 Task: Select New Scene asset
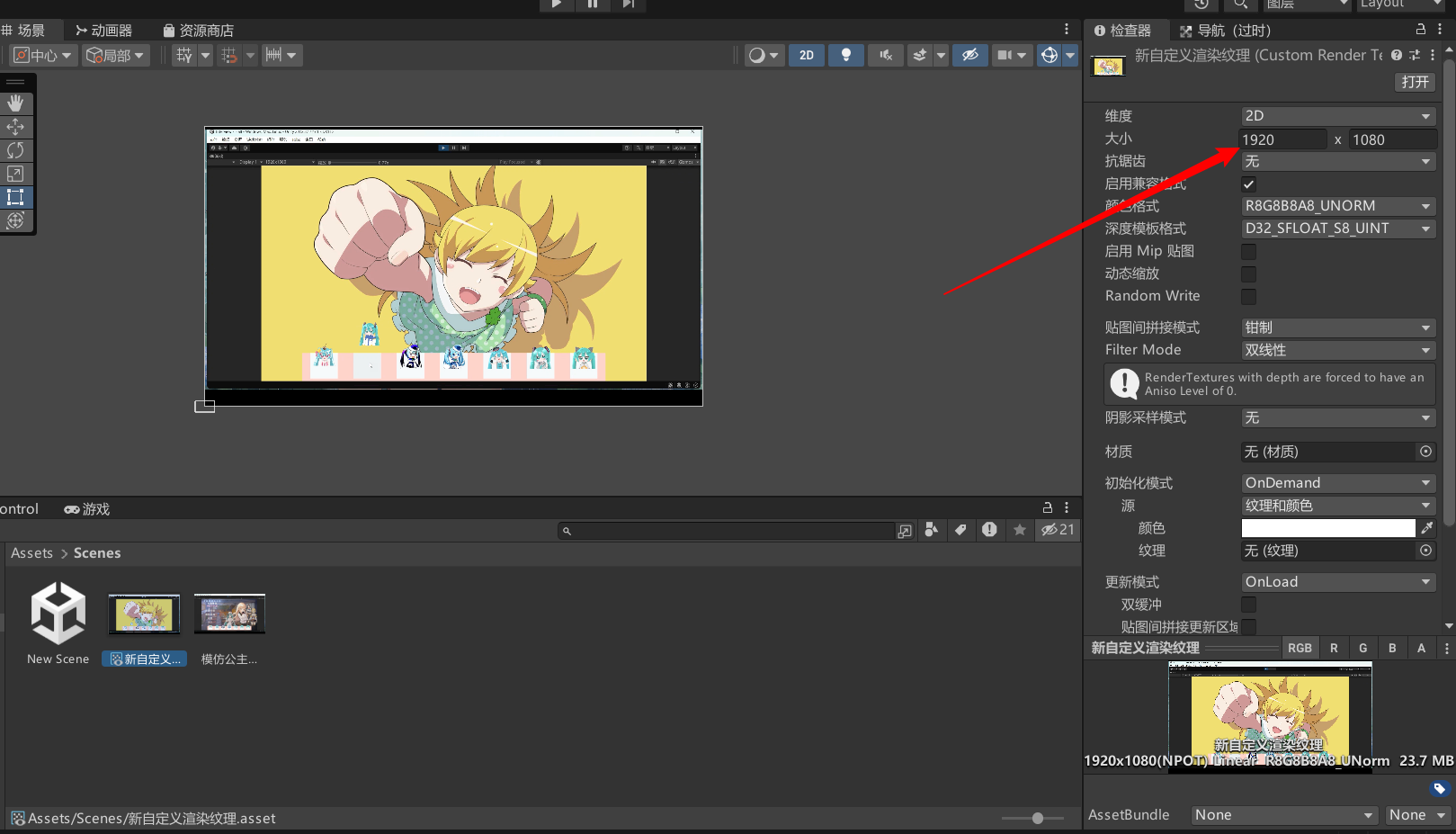[x=58, y=623]
